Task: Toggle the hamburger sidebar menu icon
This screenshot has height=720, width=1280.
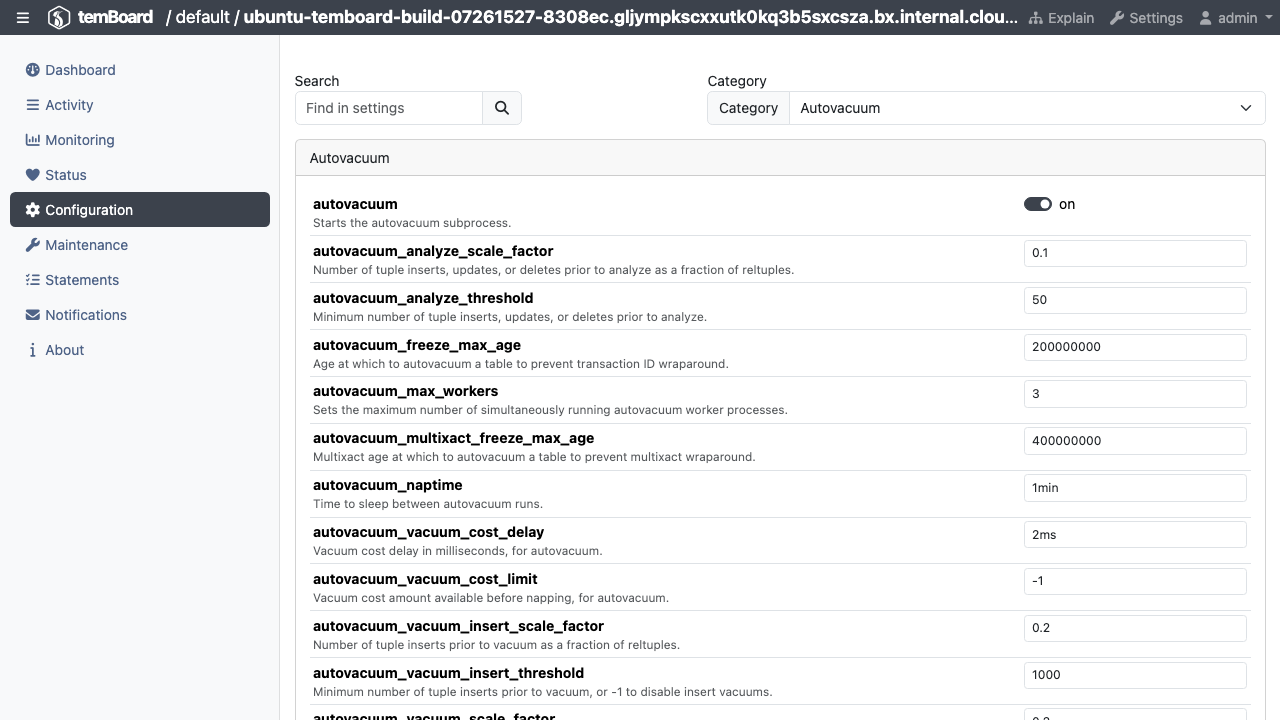Action: pyautogui.click(x=22, y=18)
